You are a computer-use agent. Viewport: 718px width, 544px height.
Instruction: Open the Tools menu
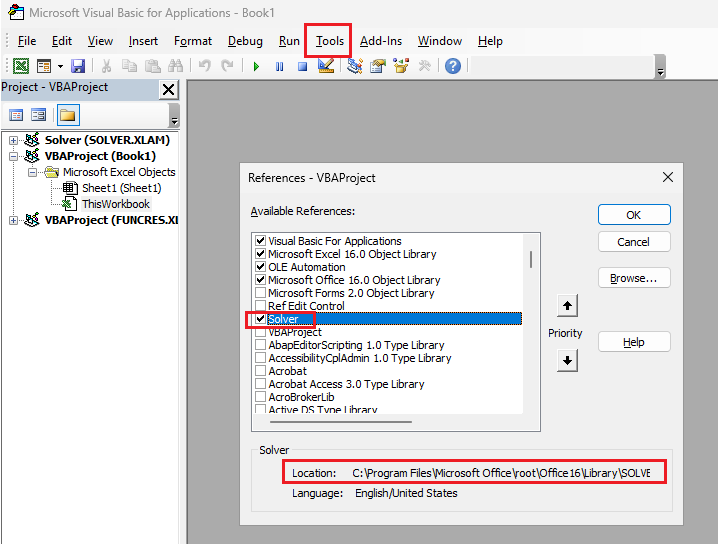[330, 41]
